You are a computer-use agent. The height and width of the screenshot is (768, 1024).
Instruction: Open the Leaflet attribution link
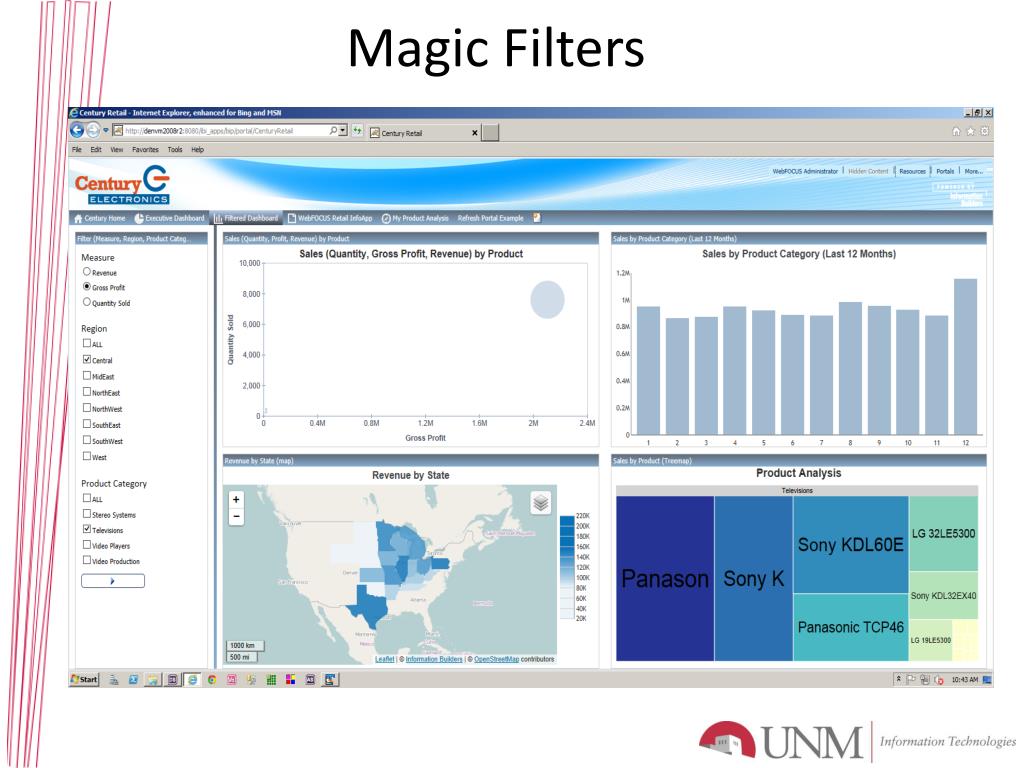coord(385,659)
